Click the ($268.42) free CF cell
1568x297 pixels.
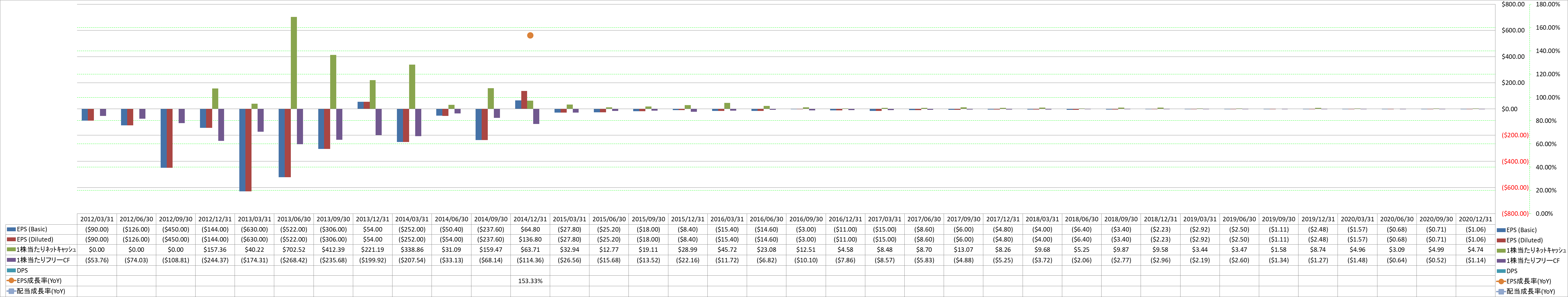coord(294,260)
